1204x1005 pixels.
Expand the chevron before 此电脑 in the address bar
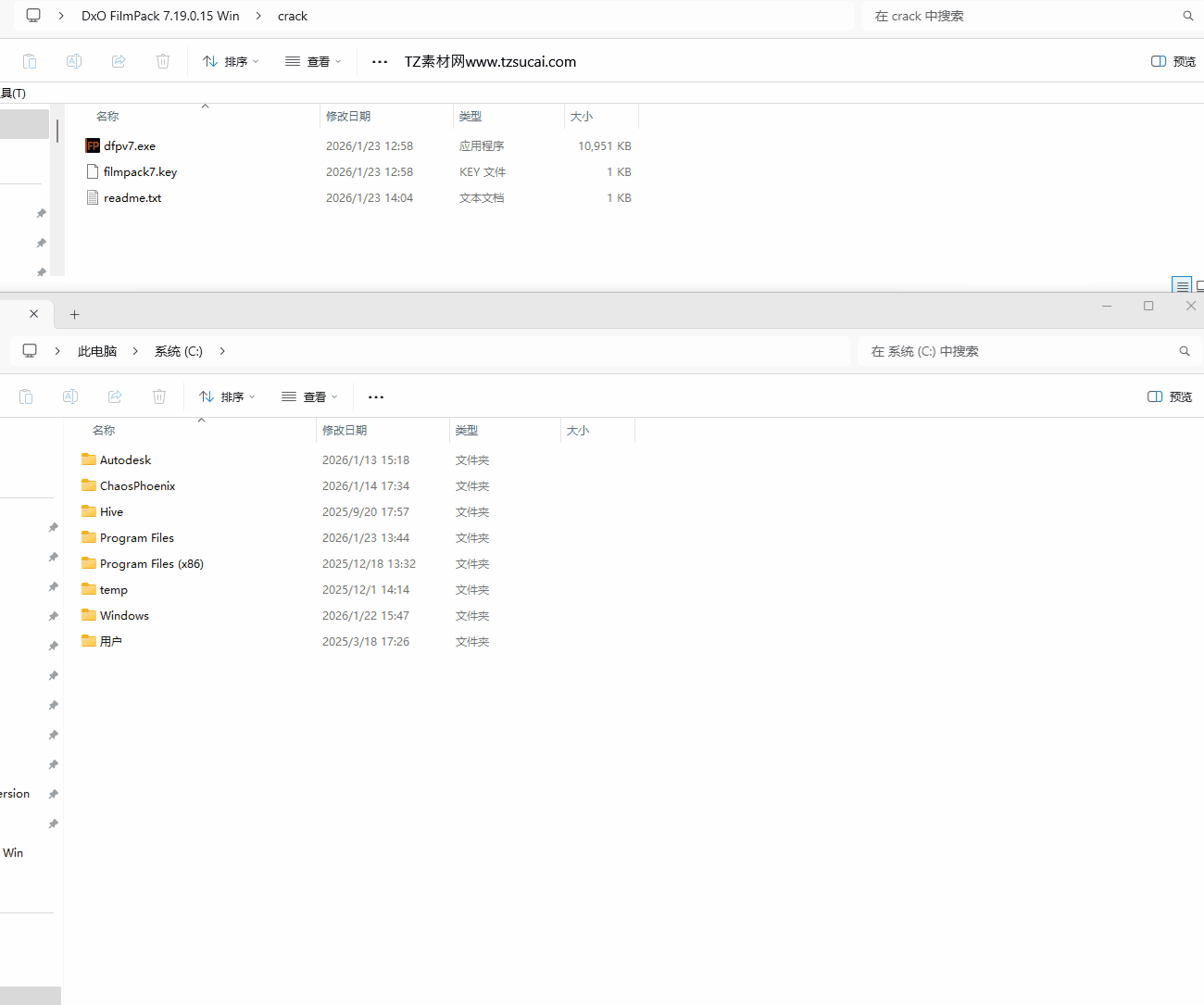[57, 351]
